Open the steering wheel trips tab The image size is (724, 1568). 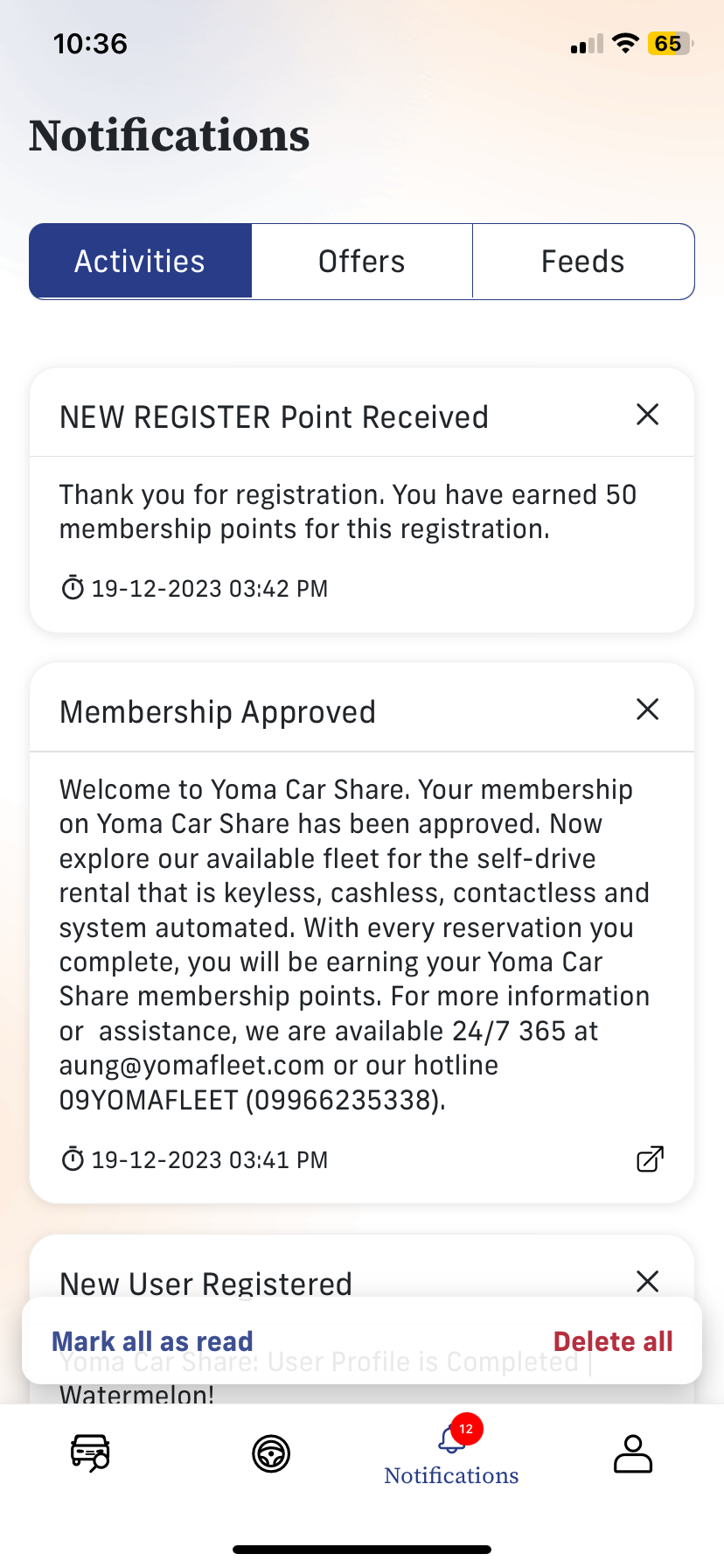[271, 1454]
